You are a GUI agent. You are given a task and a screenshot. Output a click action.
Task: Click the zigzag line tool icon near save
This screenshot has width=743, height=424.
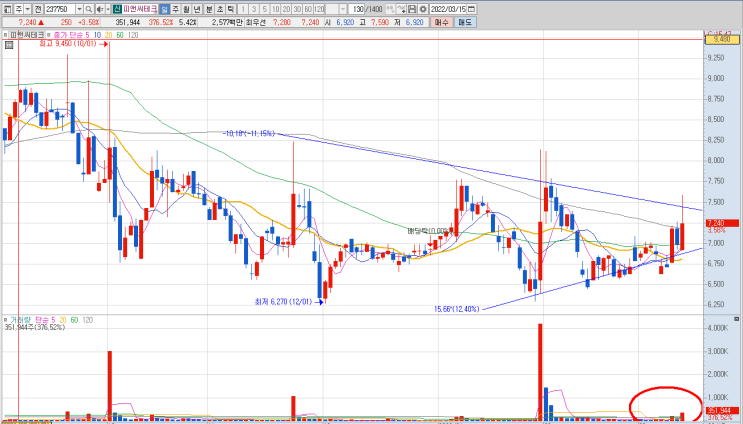(401, 9)
